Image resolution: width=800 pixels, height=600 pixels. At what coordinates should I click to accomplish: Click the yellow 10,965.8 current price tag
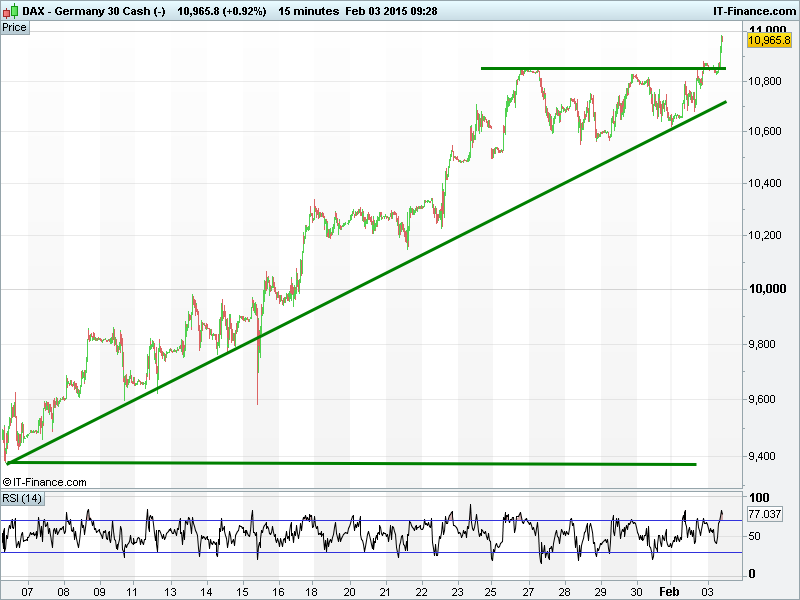click(x=769, y=41)
